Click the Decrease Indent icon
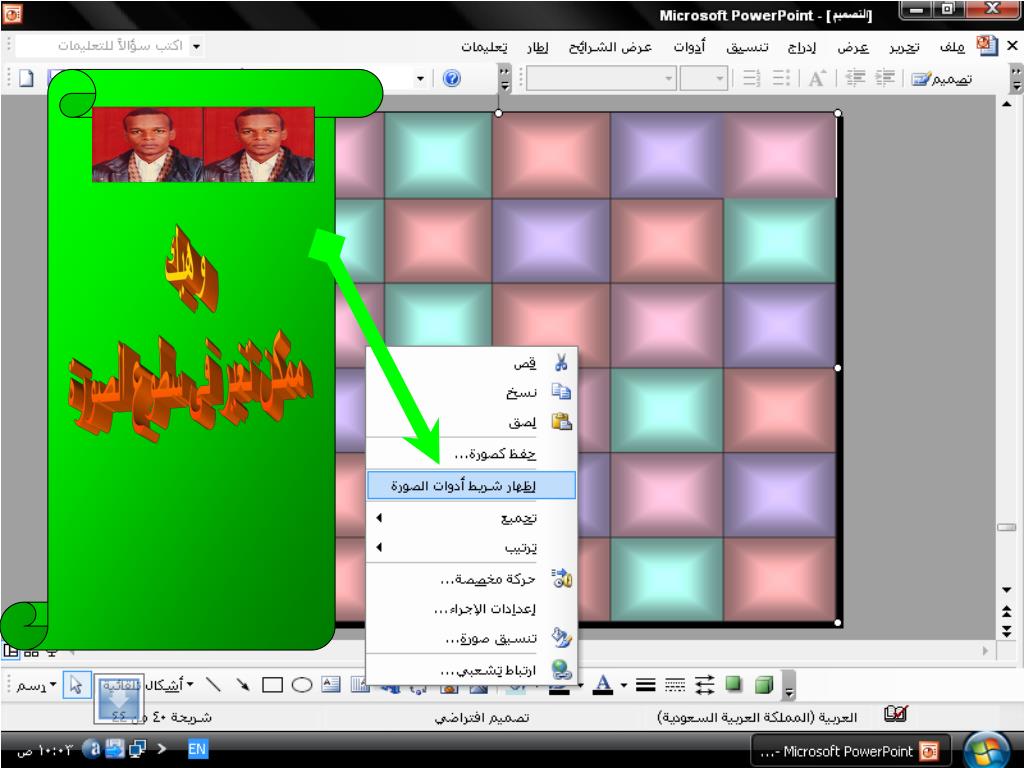The image size is (1024, 768). (855, 79)
